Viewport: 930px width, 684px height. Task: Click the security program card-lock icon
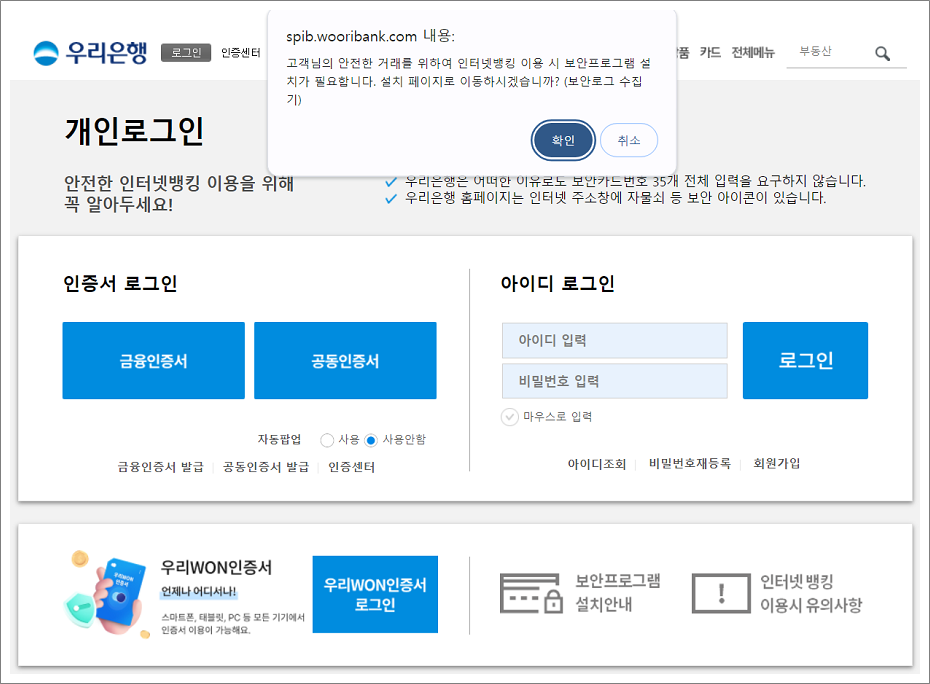[531, 593]
